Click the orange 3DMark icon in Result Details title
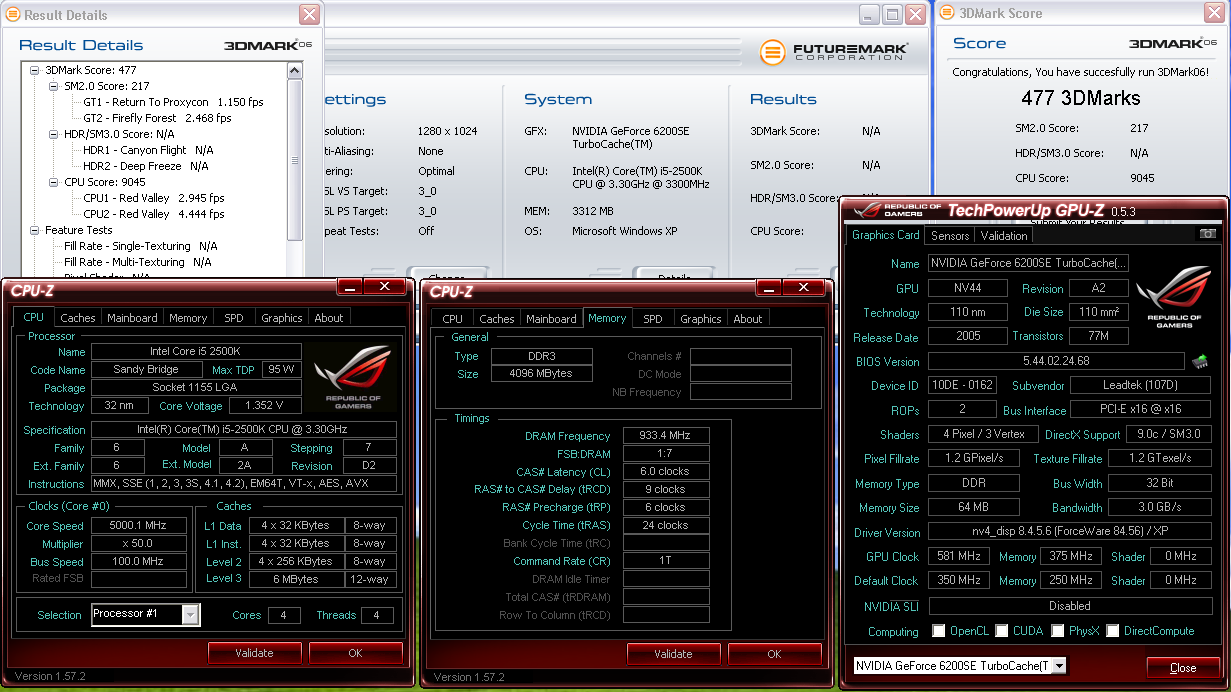1231x692 pixels. pos(13,14)
